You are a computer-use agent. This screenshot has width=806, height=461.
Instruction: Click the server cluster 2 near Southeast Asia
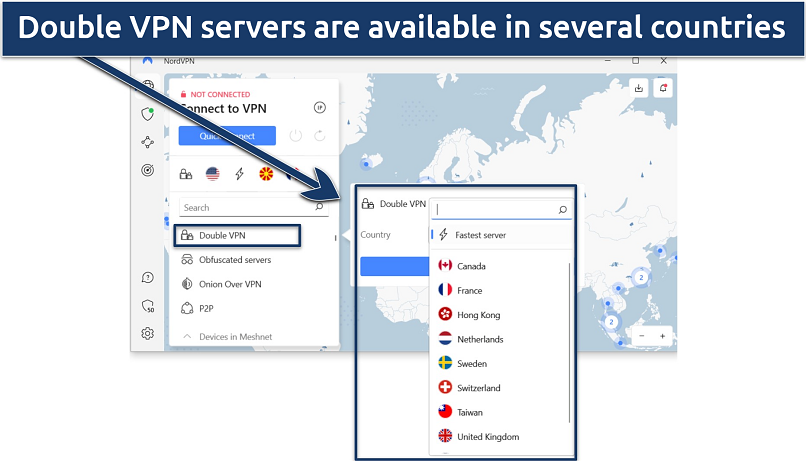pos(611,322)
